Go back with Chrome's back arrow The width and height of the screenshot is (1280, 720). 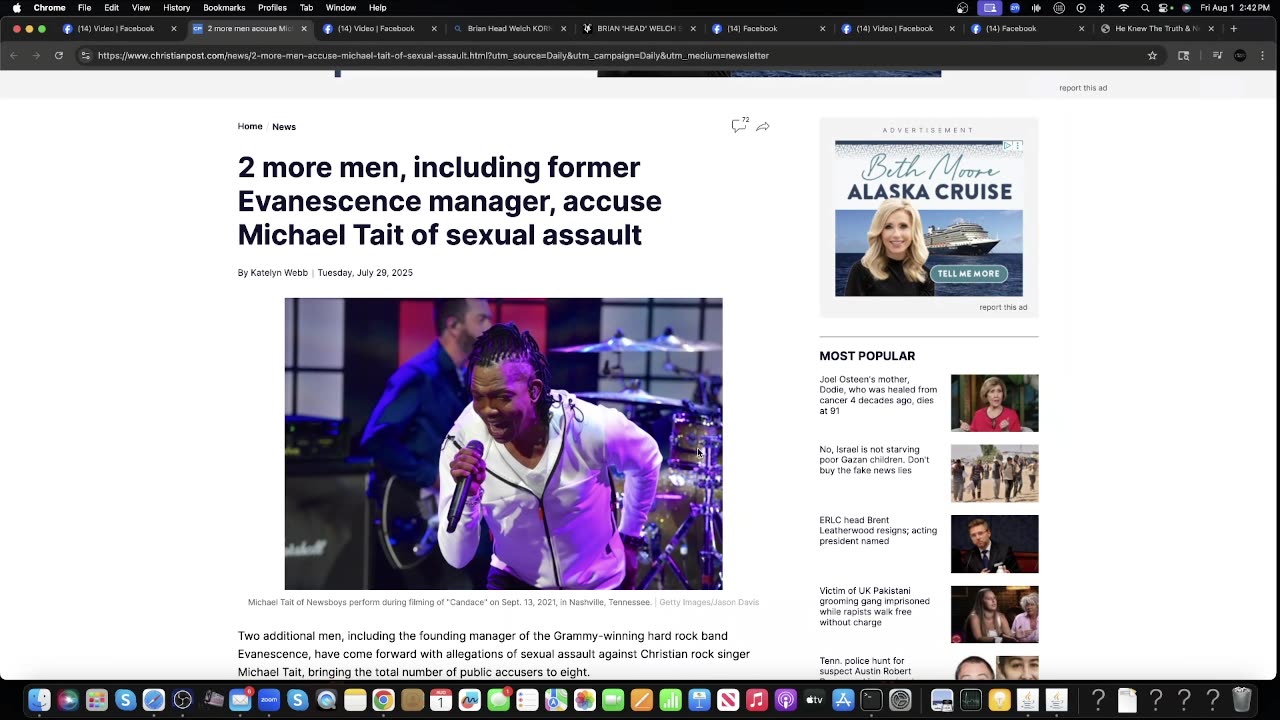click(15, 56)
